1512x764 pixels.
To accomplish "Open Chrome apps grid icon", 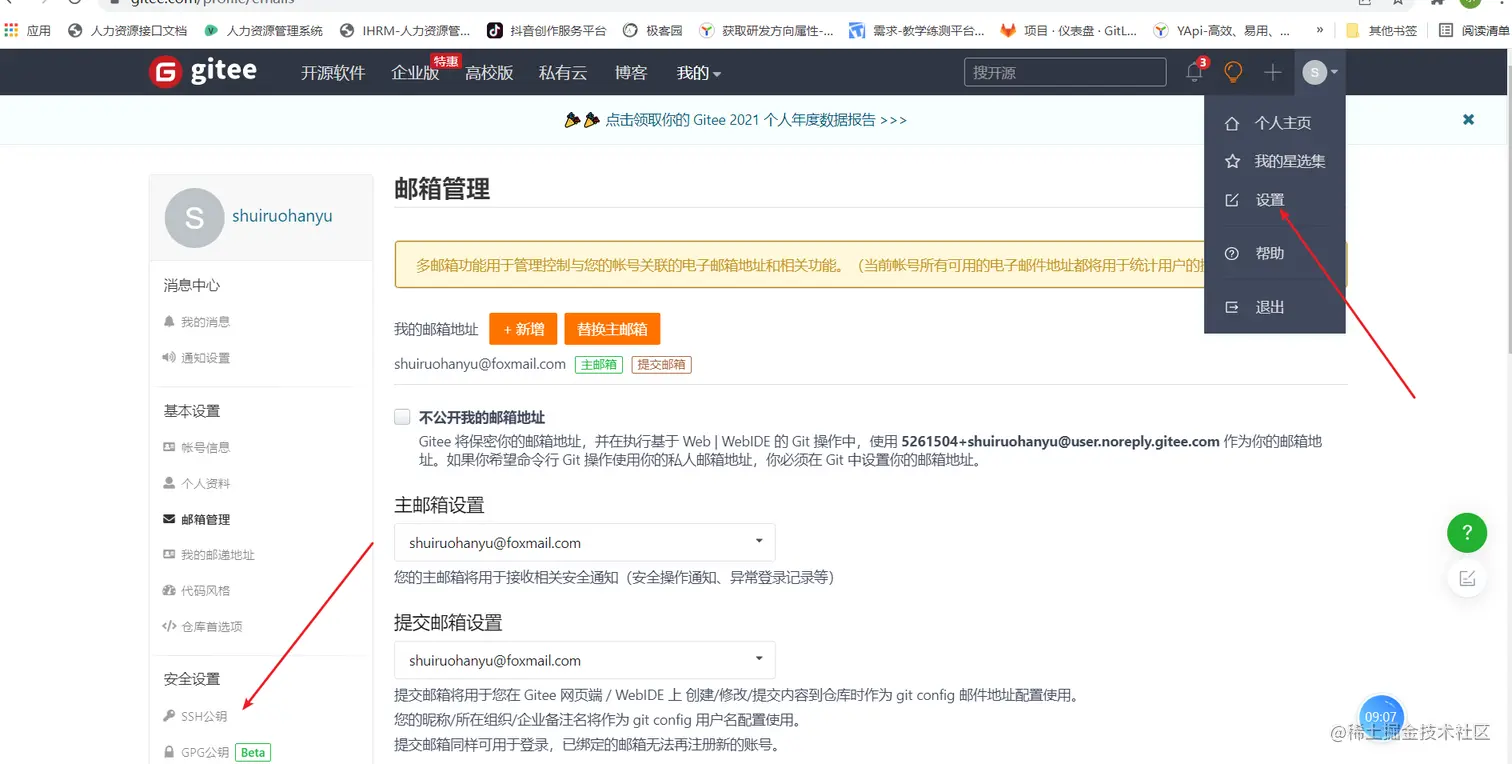I will [12, 30].
